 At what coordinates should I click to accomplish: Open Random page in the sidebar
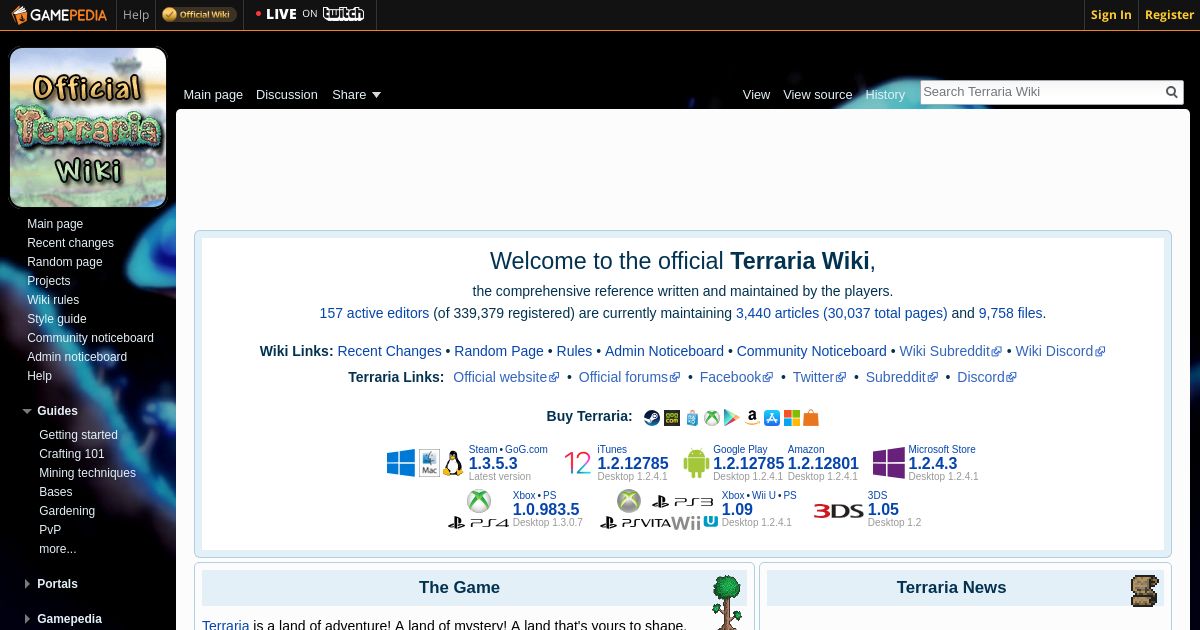tap(65, 262)
